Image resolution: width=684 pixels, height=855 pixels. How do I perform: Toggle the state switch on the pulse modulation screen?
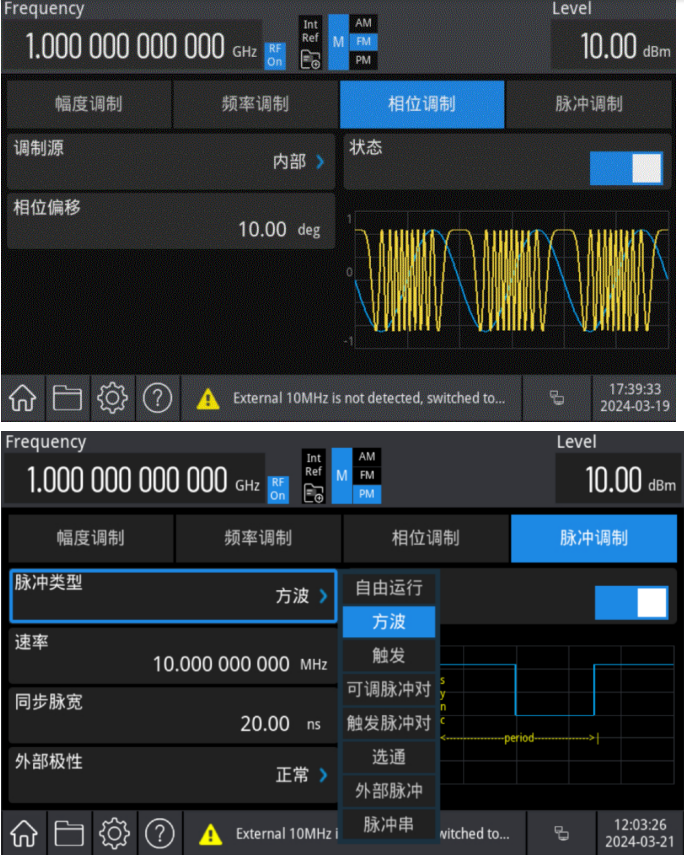tap(631, 602)
